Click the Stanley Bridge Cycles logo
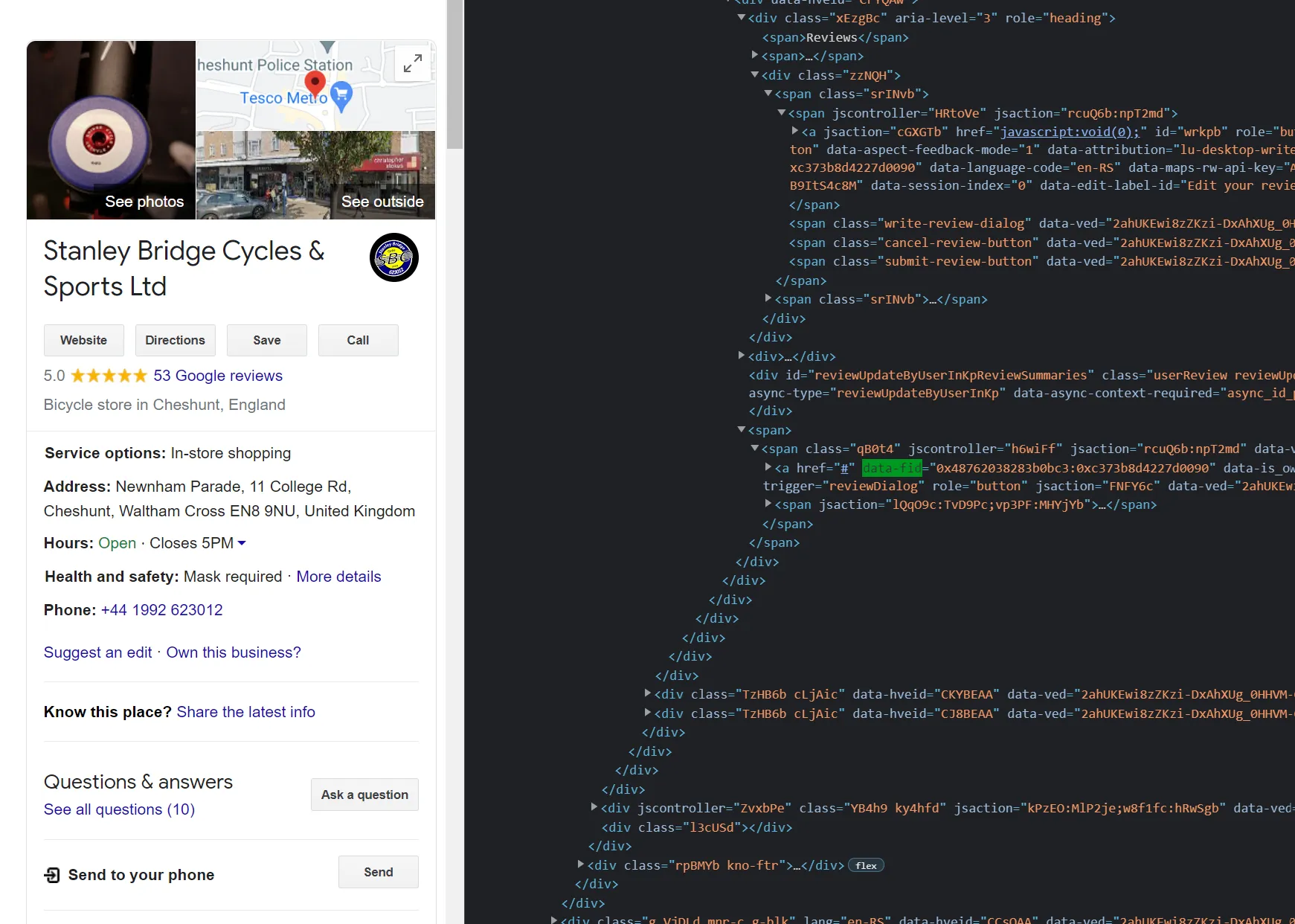 point(394,257)
